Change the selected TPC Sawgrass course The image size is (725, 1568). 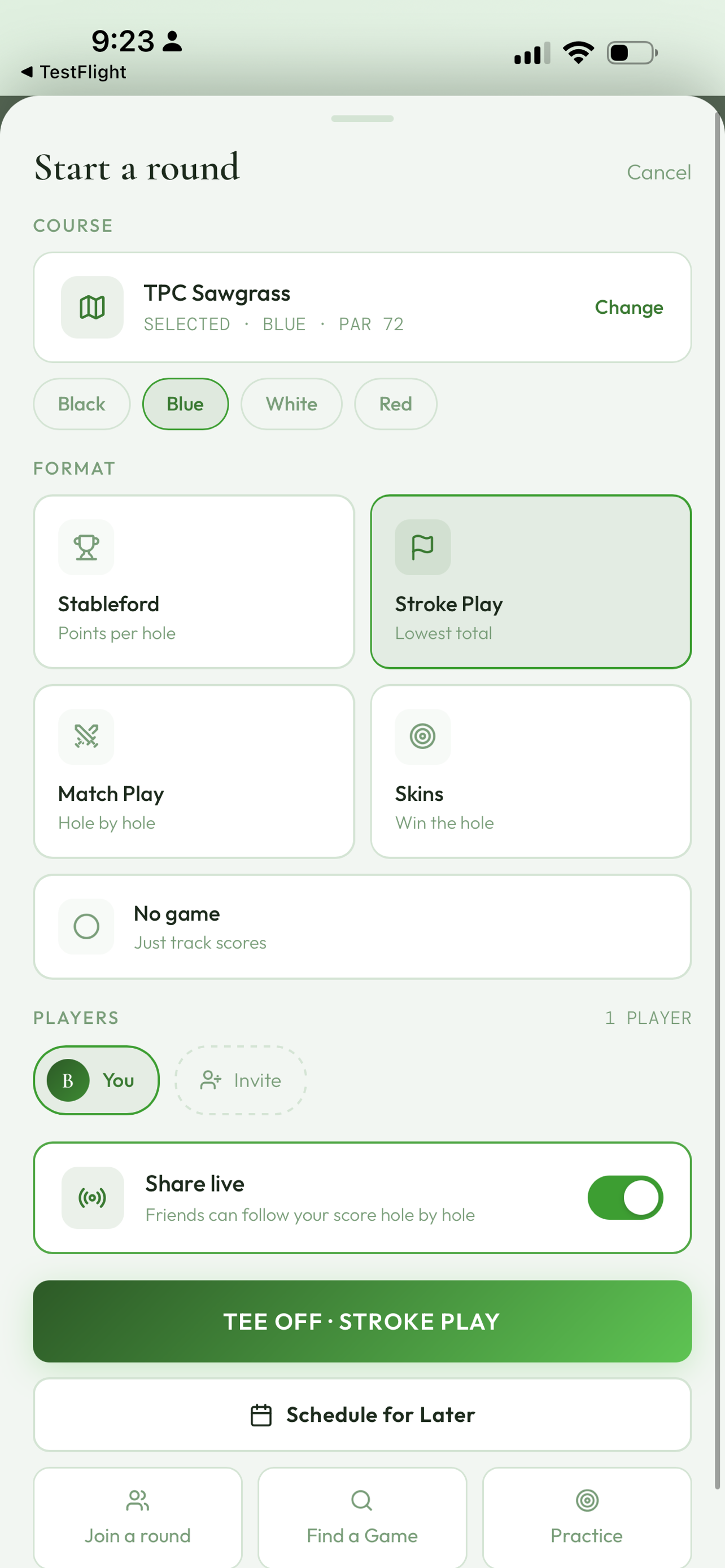[x=629, y=308]
